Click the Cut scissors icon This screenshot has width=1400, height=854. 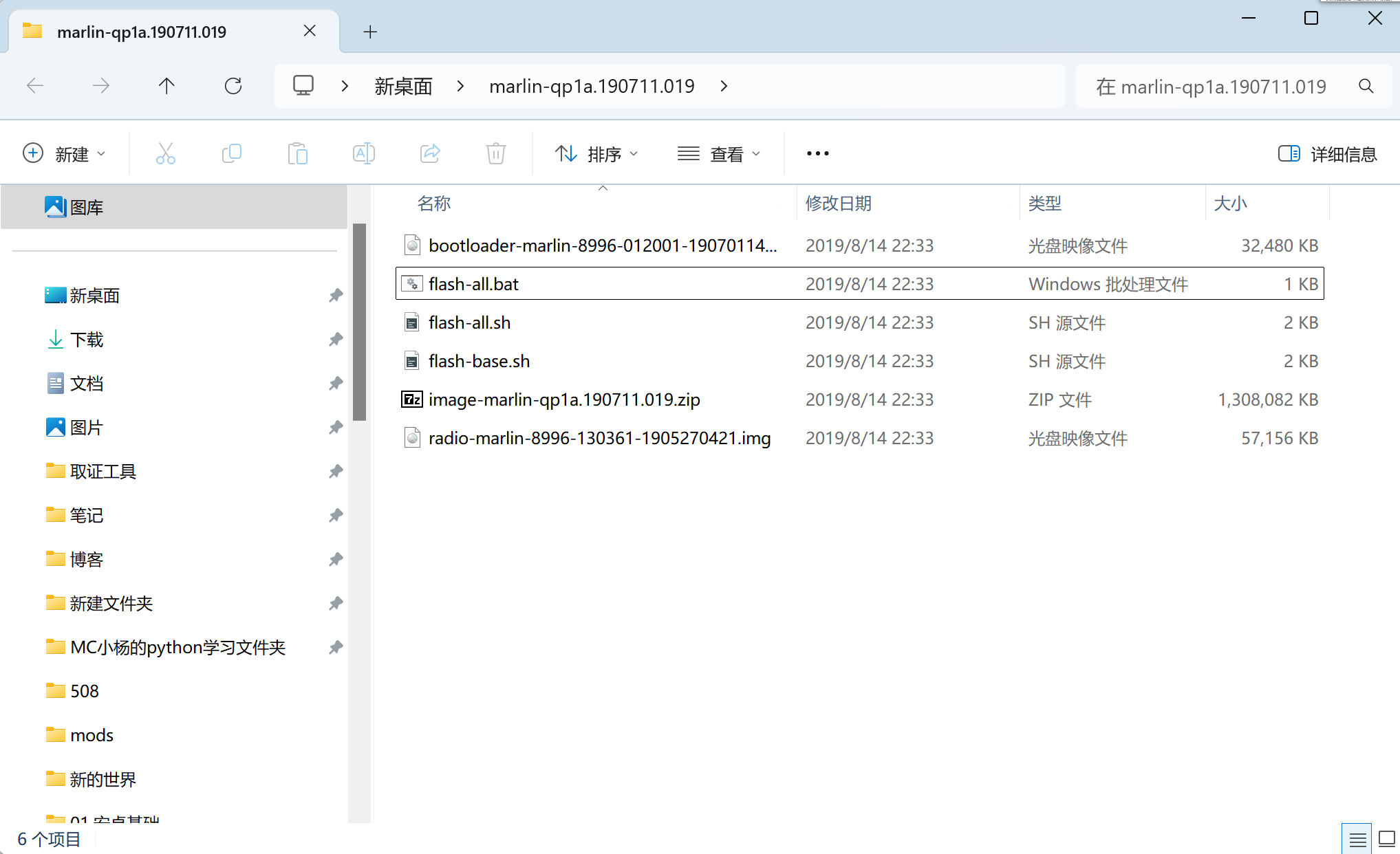[x=165, y=153]
